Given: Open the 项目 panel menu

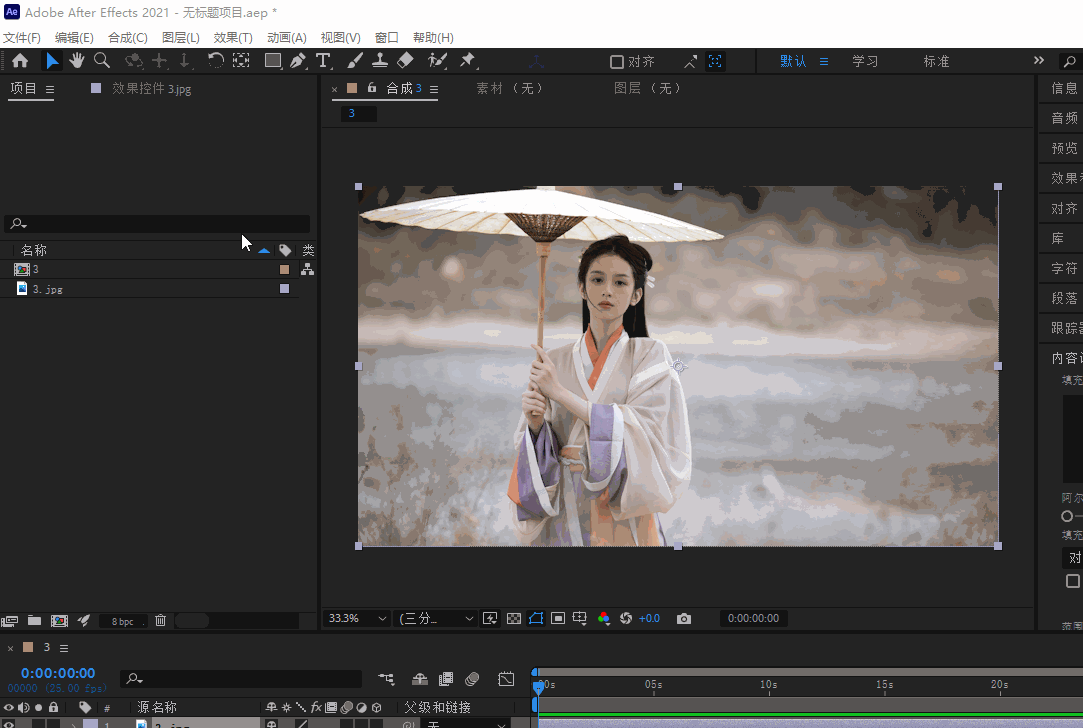Looking at the screenshot, I should pos(50,89).
